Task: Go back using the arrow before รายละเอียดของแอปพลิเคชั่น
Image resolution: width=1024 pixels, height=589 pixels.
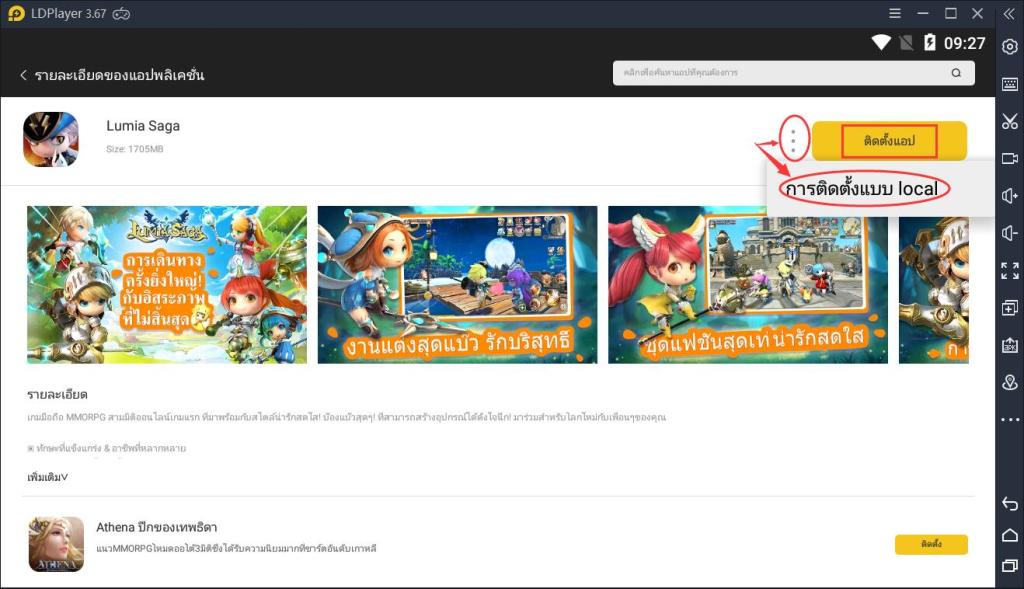Action: pyautogui.click(x=24, y=74)
